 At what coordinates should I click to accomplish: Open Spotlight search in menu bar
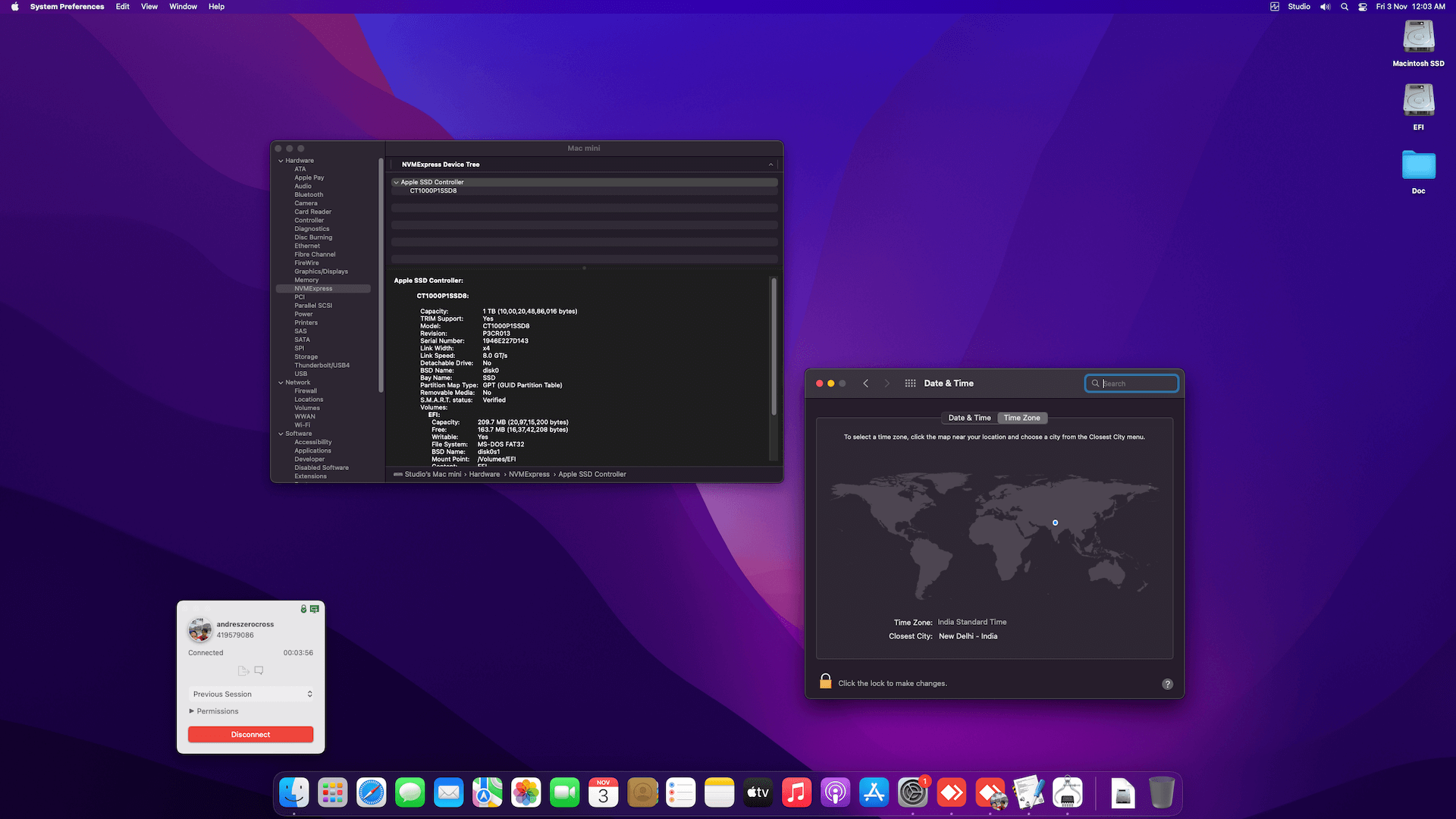[x=1345, y=7]
